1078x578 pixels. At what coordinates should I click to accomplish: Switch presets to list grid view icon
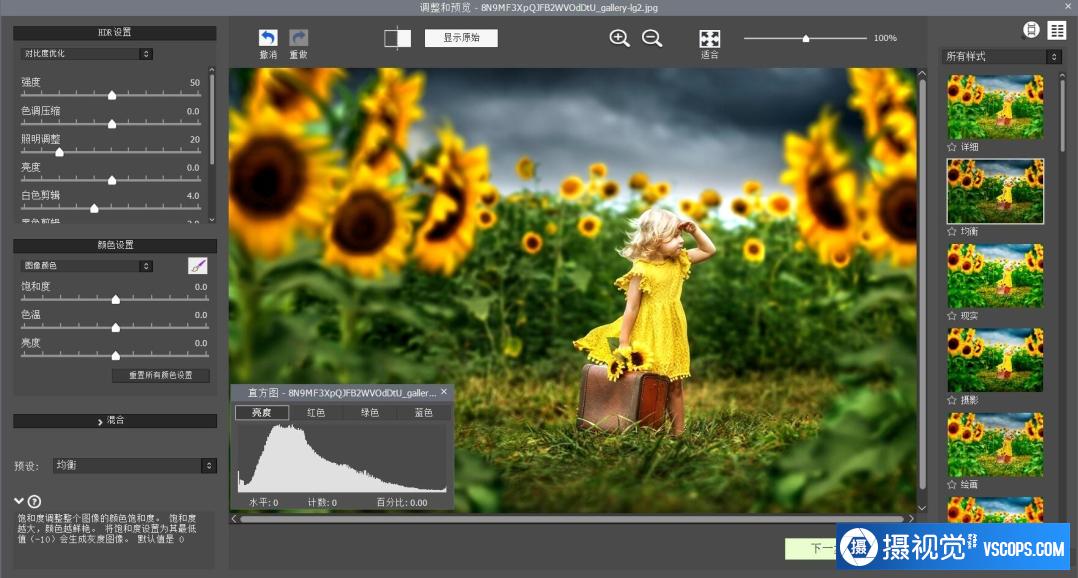click(1057, 30)
